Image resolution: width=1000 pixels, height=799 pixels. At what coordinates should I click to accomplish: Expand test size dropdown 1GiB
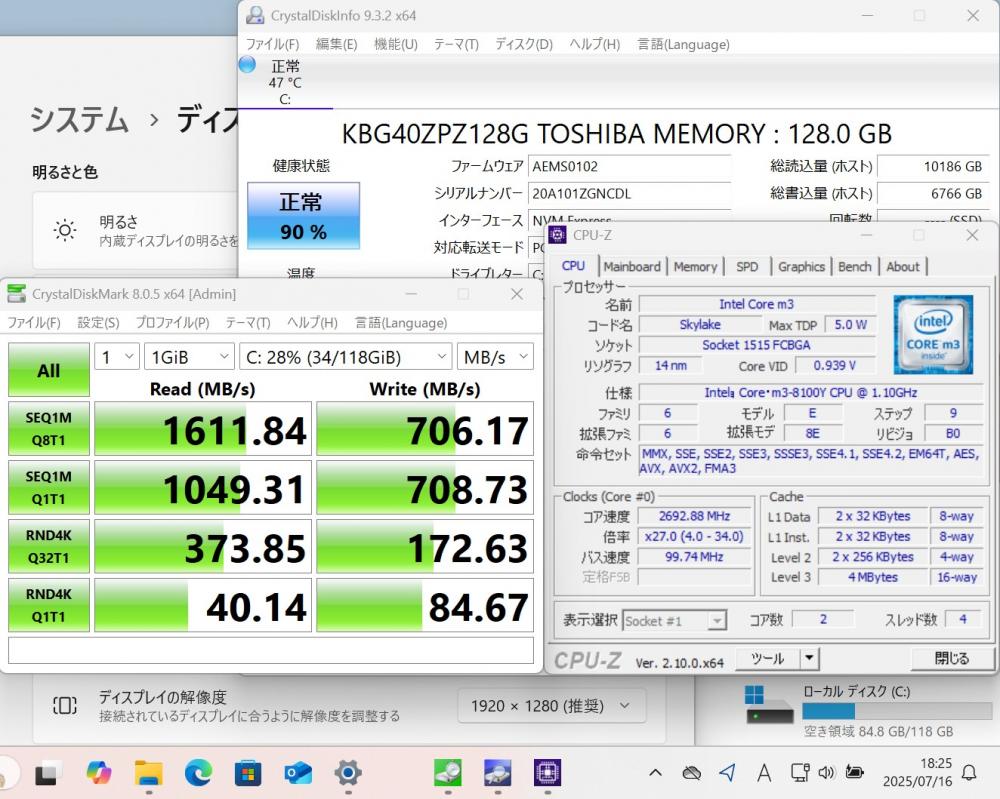click(x=189, y=356)
